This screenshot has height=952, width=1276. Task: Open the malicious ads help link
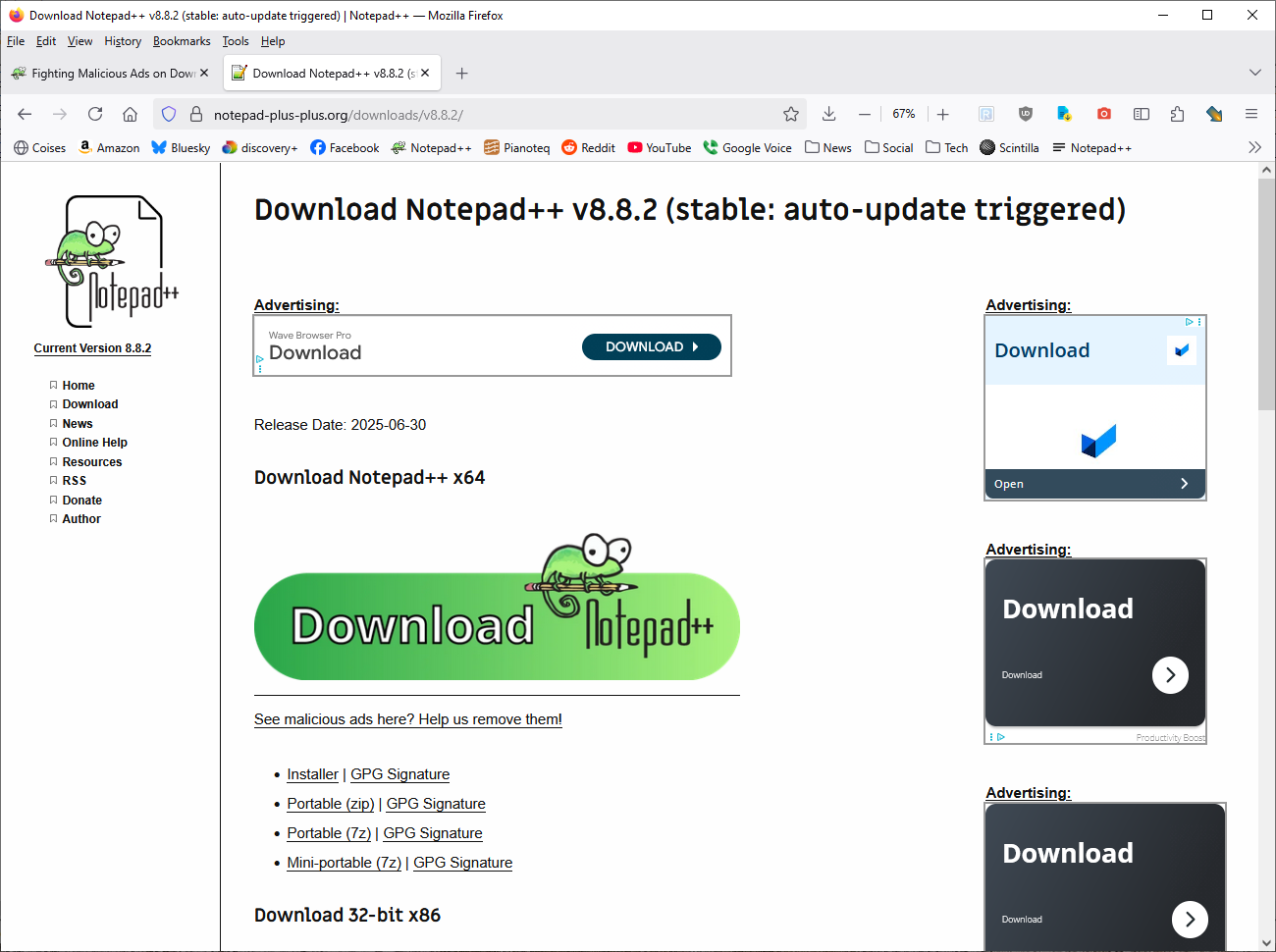pyautogui.click(x=408, y=719)
